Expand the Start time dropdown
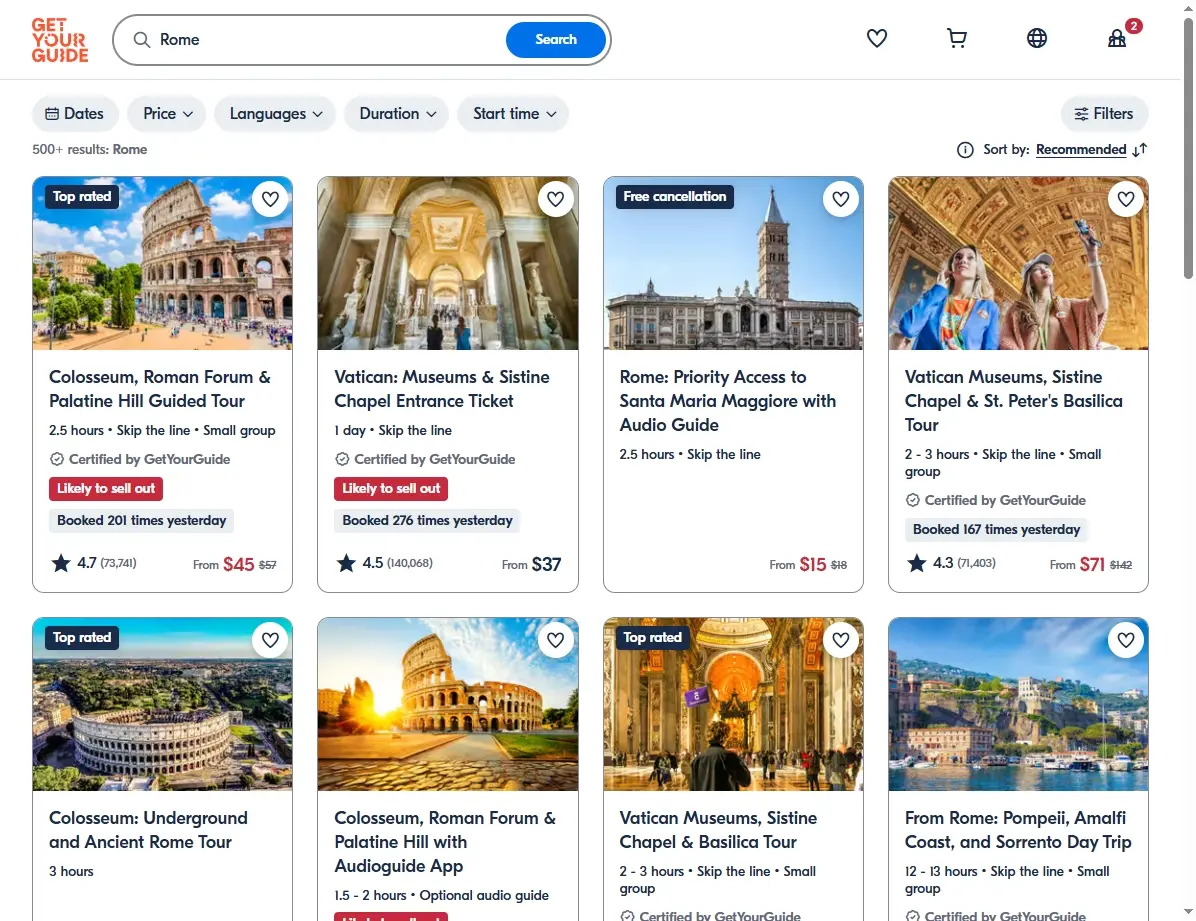The image size is (1196, 921). [513, 114]
